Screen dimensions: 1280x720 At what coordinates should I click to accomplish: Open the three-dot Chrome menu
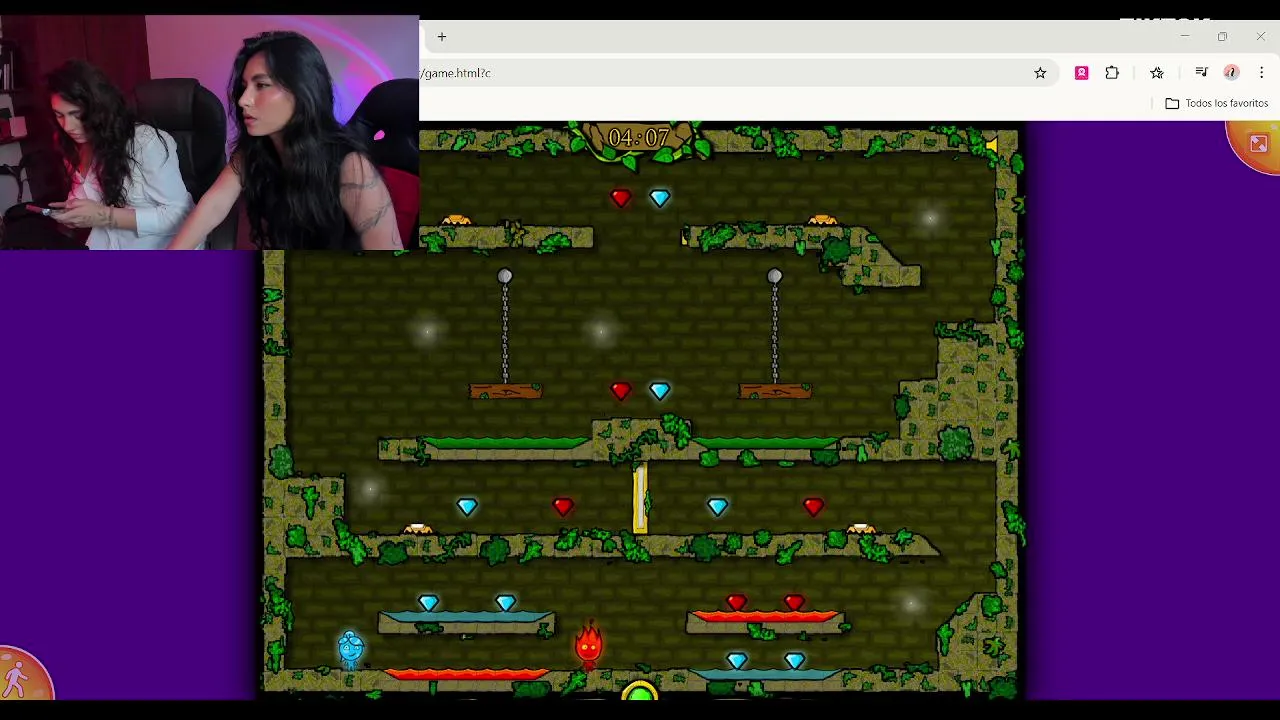point(1262,73)
